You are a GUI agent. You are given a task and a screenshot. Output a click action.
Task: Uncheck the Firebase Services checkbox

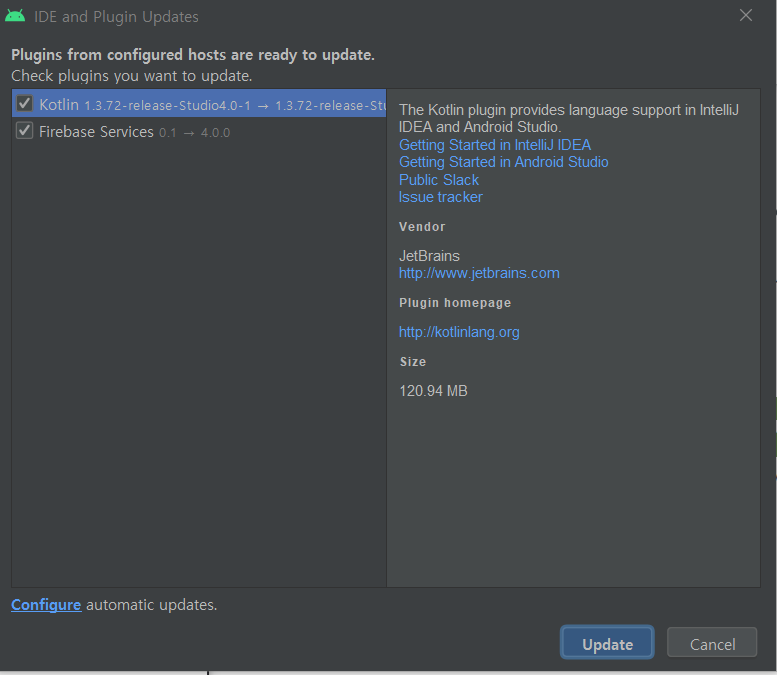click(x=24, y=131)
